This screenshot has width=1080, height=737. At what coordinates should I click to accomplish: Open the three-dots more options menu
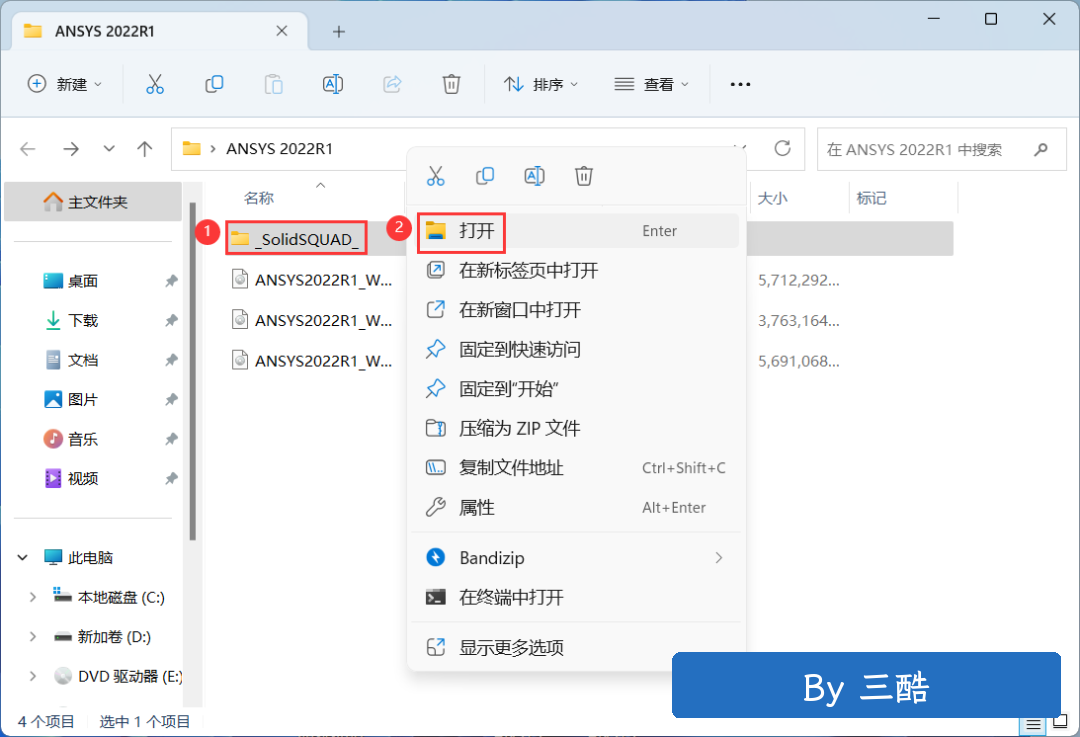tap(740, 84)
